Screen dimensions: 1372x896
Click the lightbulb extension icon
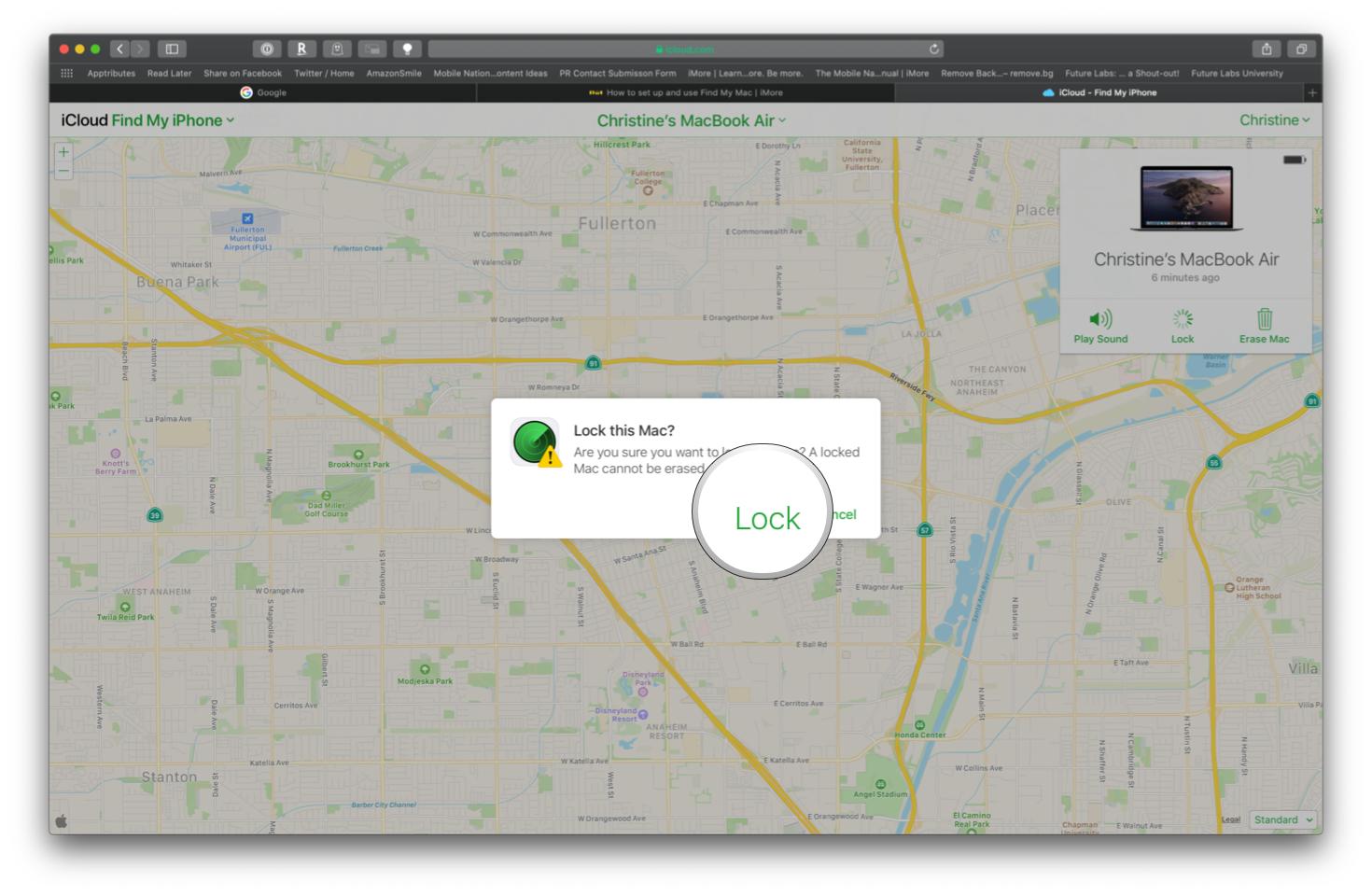point(407,49)
